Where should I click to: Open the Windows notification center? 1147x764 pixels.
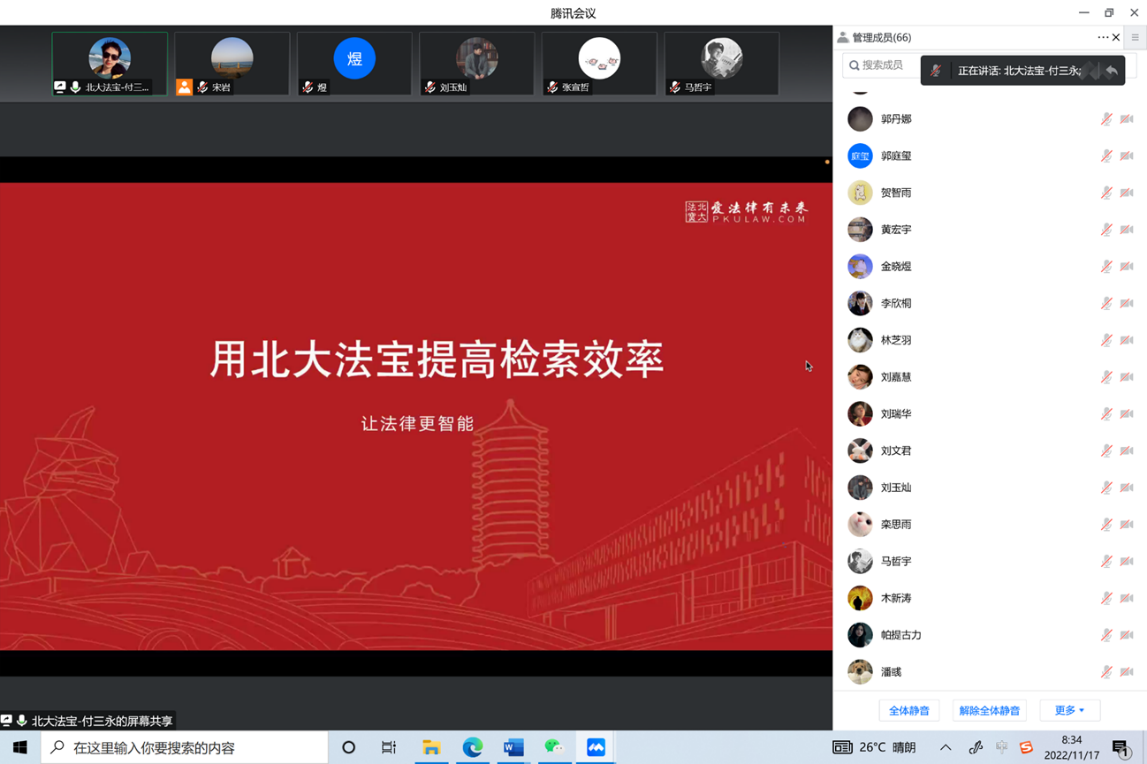1121,747
